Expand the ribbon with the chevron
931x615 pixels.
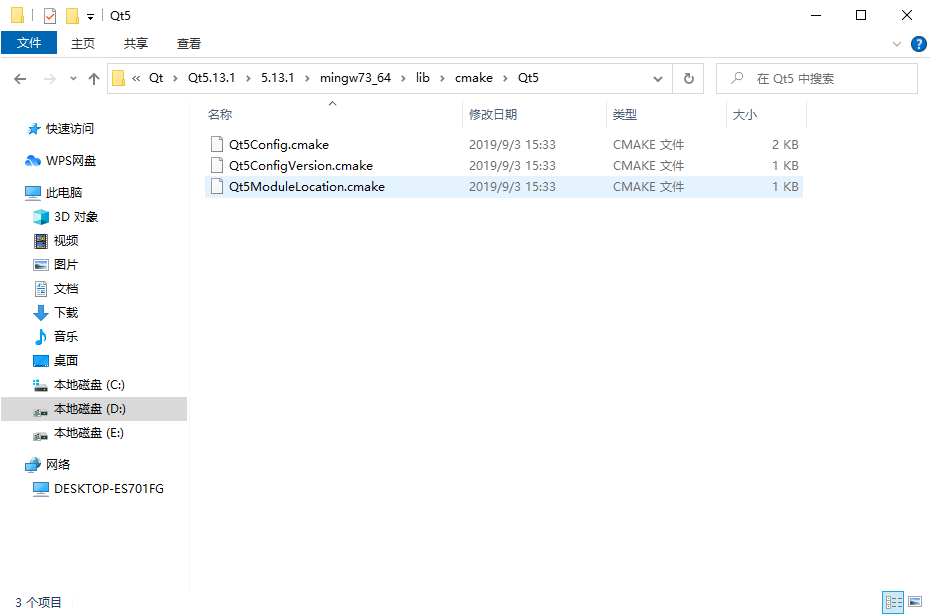click(897, 44)
